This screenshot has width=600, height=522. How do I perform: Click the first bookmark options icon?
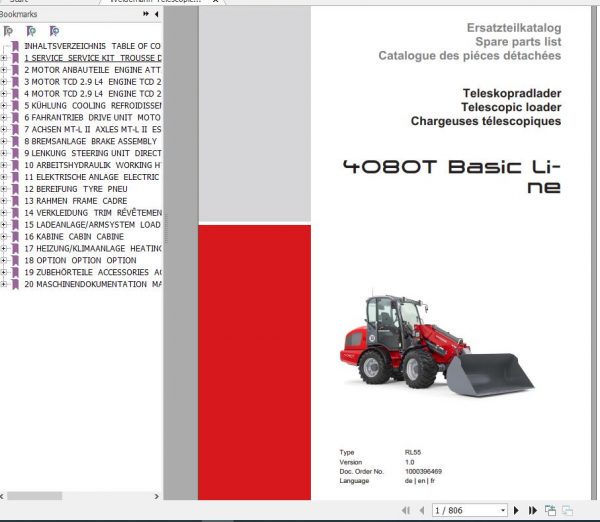coord(8,31)
